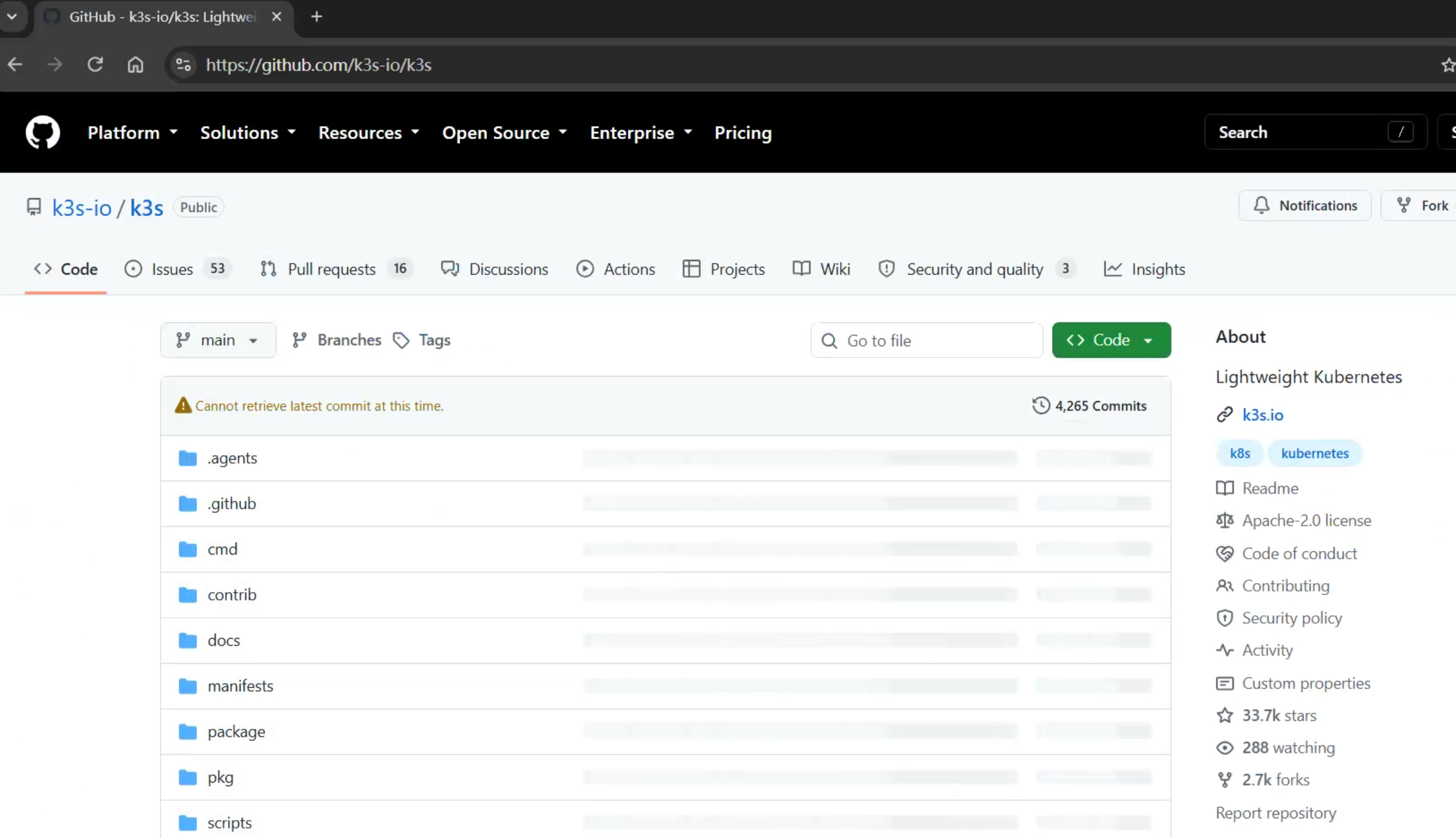Click the scale icon beside Apache-2.0 license
Screen dimensions: 1456x838
(x=1224, y=520)
